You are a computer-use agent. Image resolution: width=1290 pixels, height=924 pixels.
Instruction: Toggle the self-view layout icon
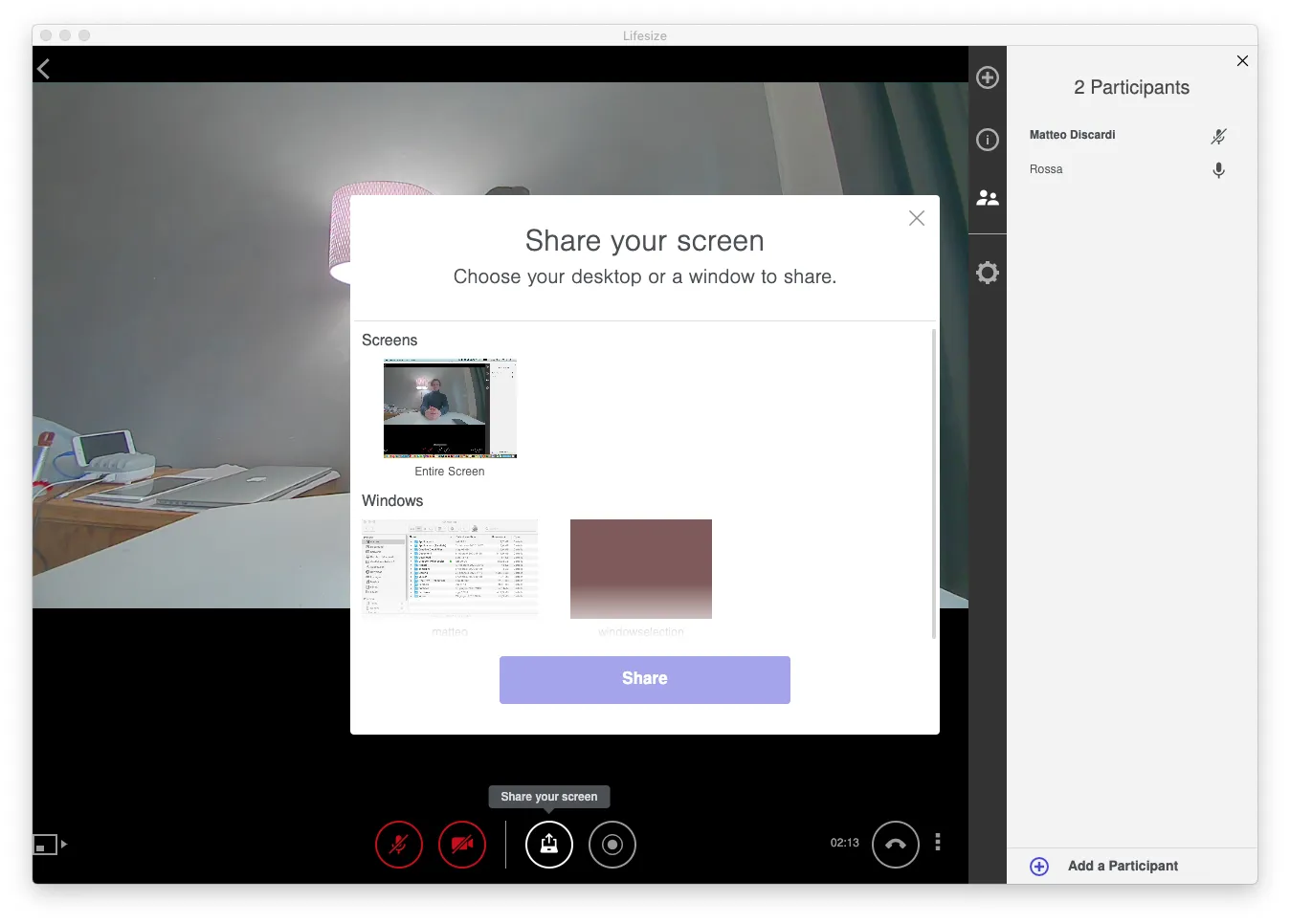[x=45, y=845]
